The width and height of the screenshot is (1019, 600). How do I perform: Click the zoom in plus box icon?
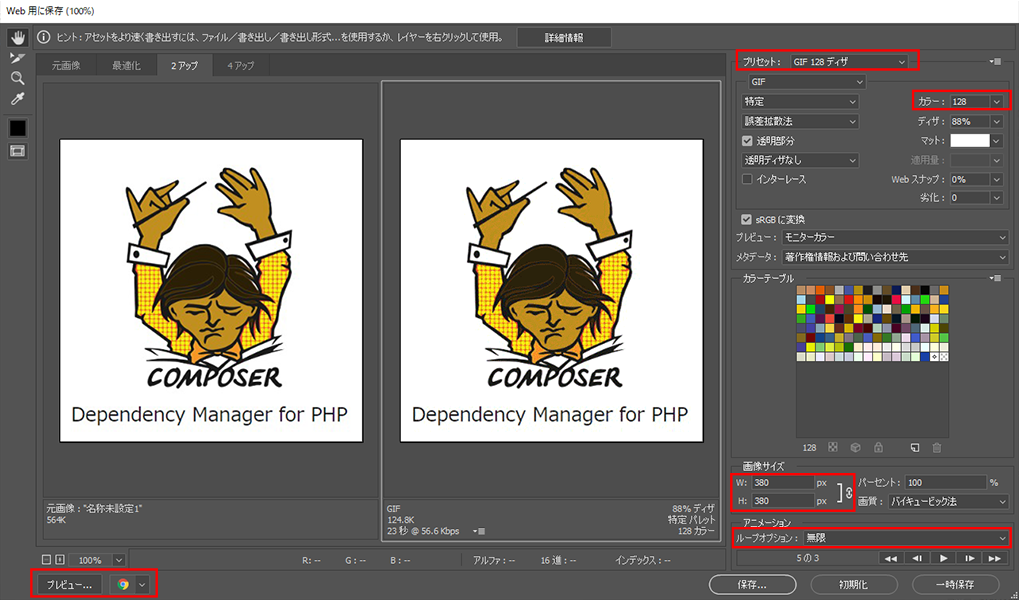coord(60,560)
